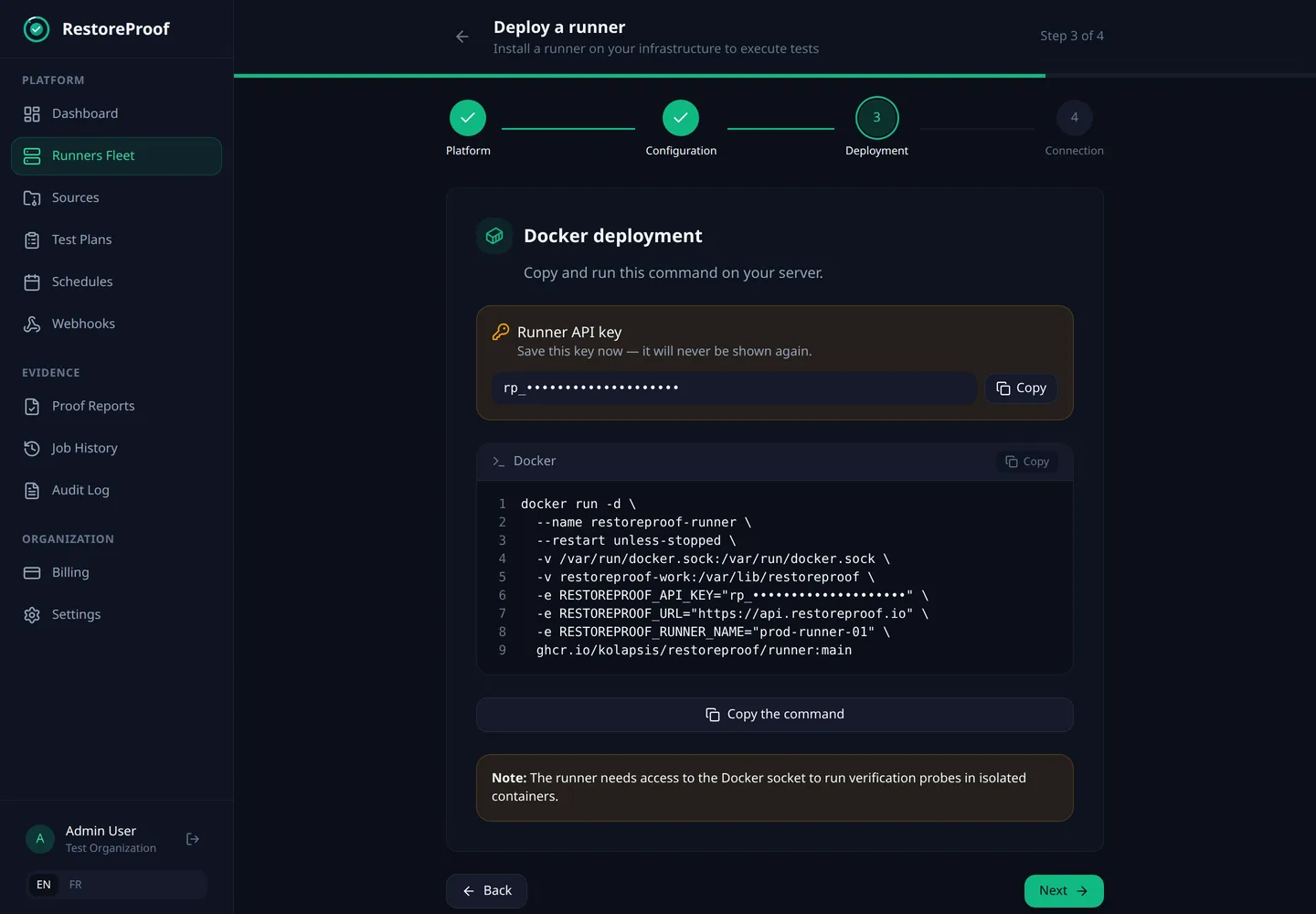Click the Proof Reports document icon

[32, 407]
